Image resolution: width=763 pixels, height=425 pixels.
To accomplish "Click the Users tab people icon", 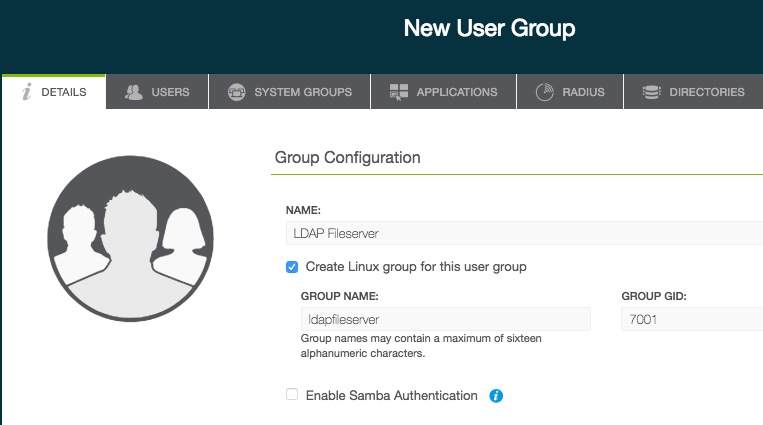I will point(133,92).
